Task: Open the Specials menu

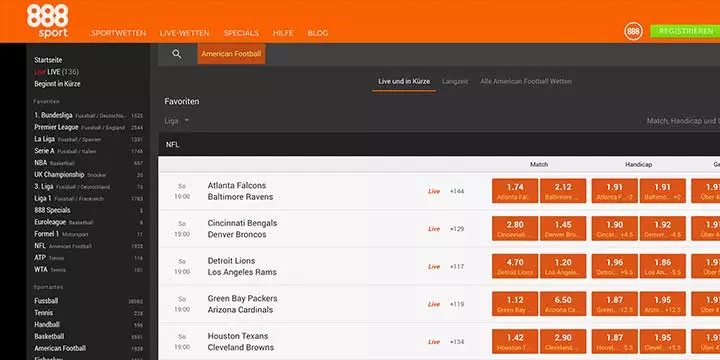Action: pos(241,33)
